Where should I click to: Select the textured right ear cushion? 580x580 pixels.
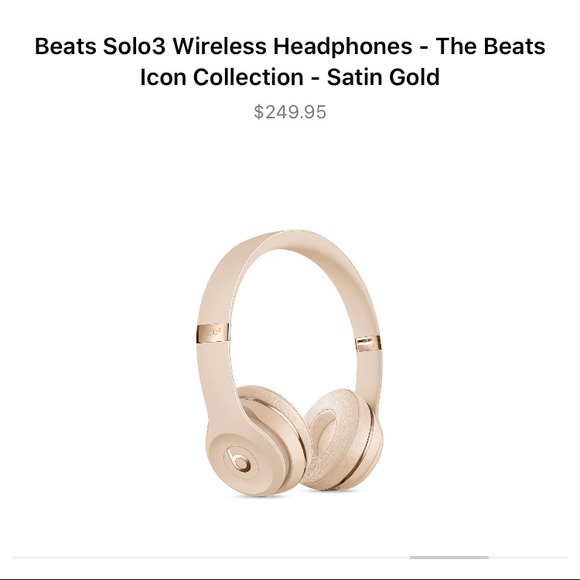[340, 439]
